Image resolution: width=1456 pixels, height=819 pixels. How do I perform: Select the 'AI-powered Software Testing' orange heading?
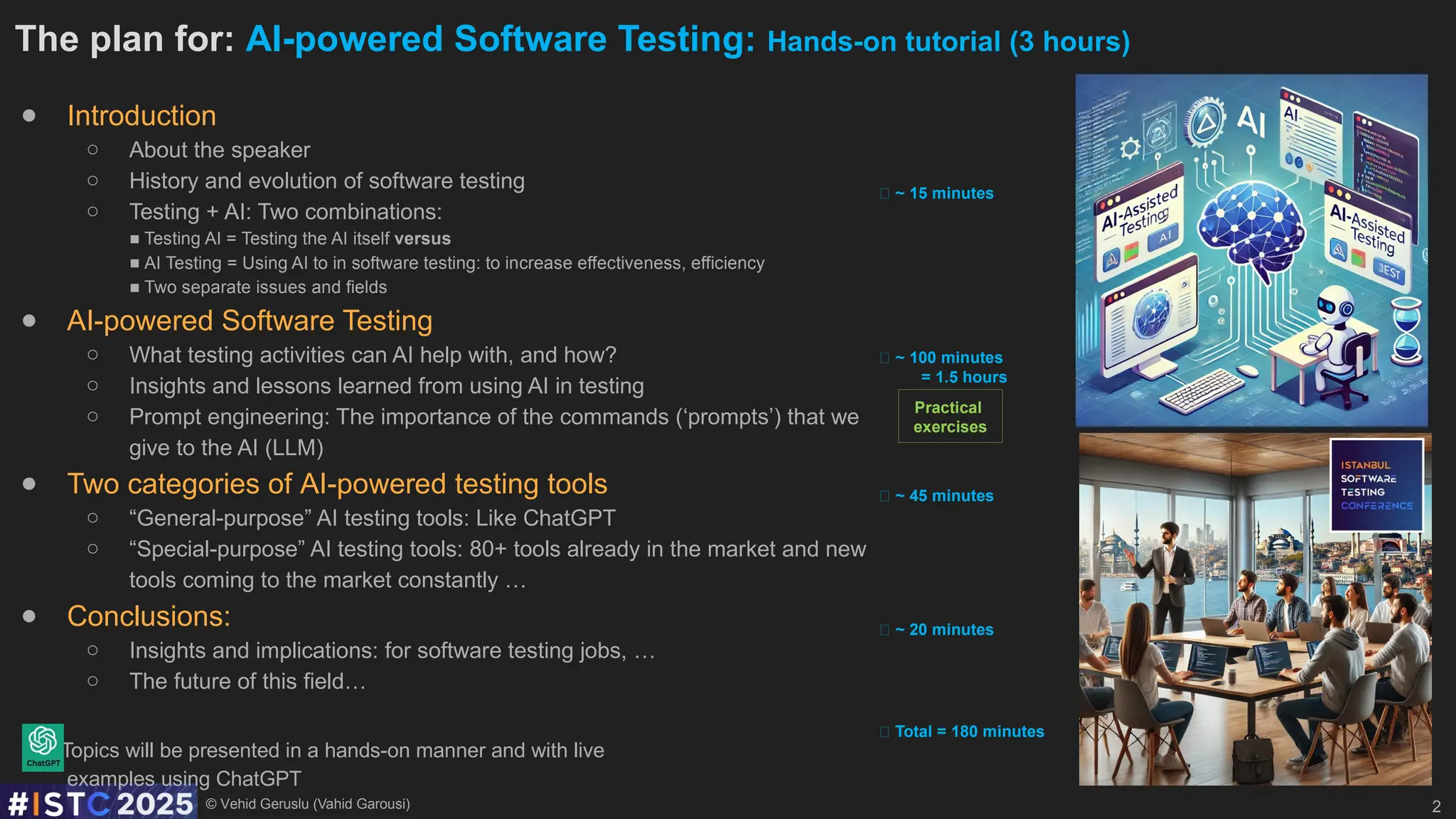250,321
